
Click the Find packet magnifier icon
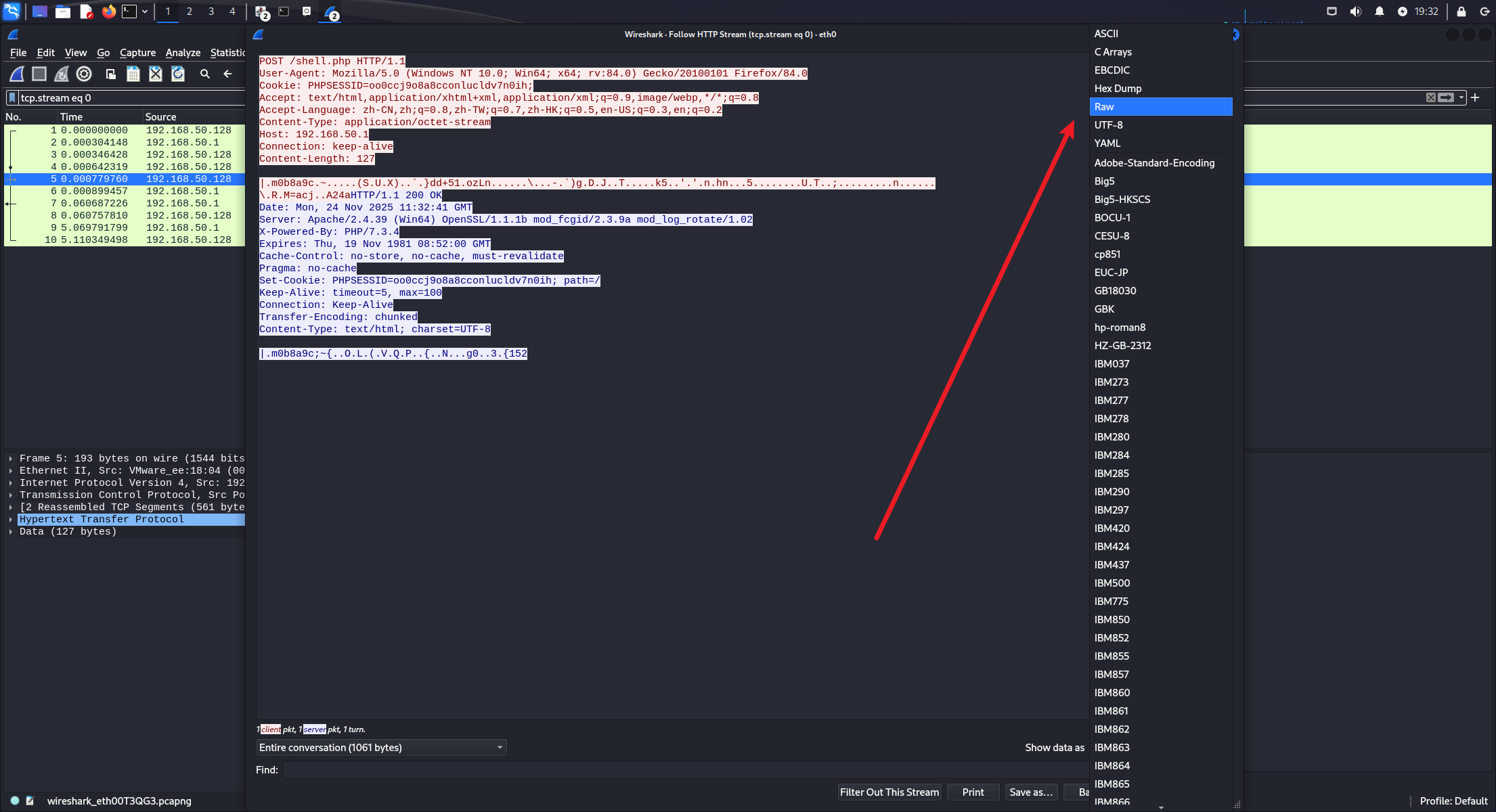click(x=205, y=74)
